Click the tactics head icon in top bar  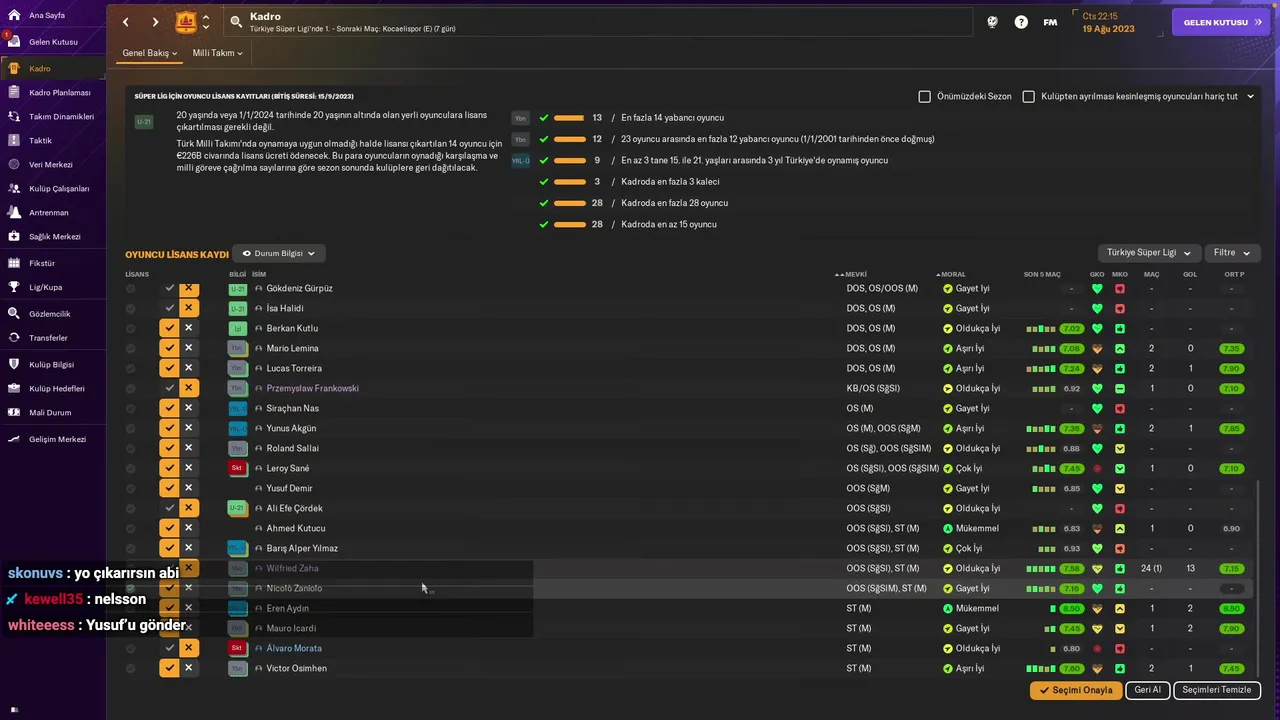coord(992,22)
